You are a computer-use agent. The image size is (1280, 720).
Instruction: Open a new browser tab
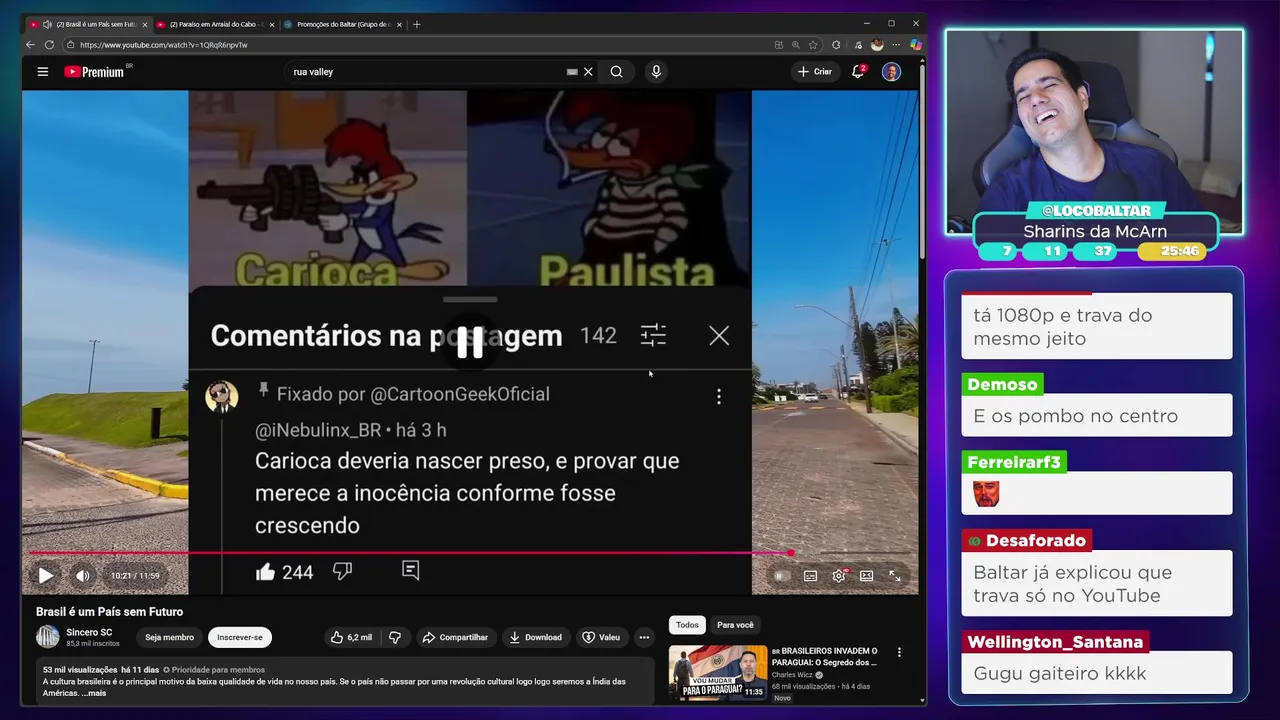[x=417, y=24]
